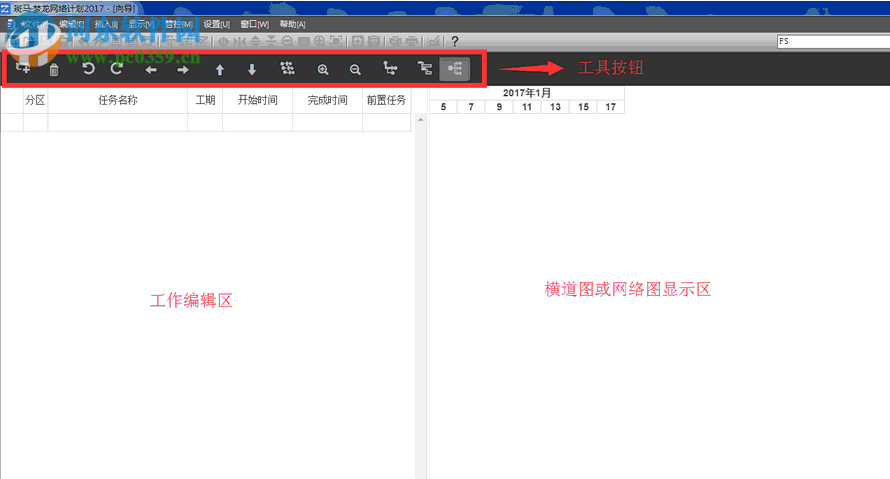Click the stepped hierarchy view icon

pyautogui.click(x=425, y=69)
